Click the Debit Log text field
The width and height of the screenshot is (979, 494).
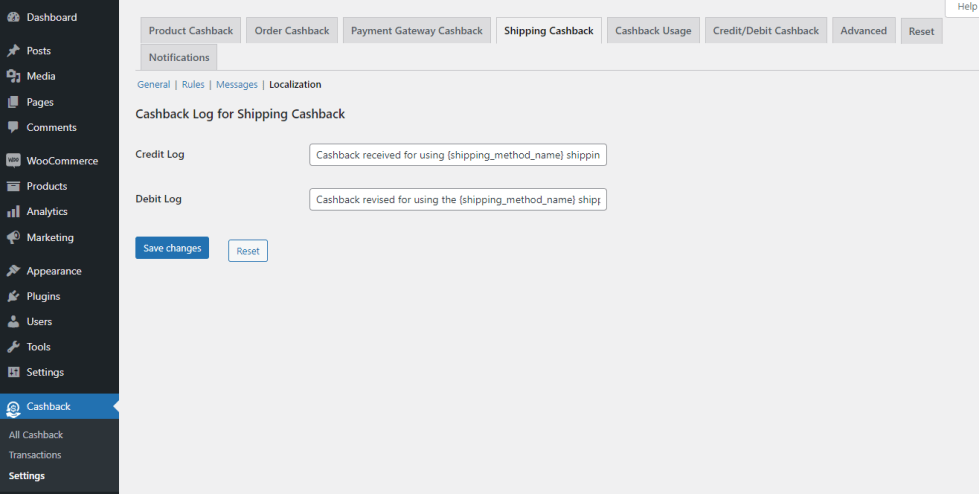click(x=458, y=199)
